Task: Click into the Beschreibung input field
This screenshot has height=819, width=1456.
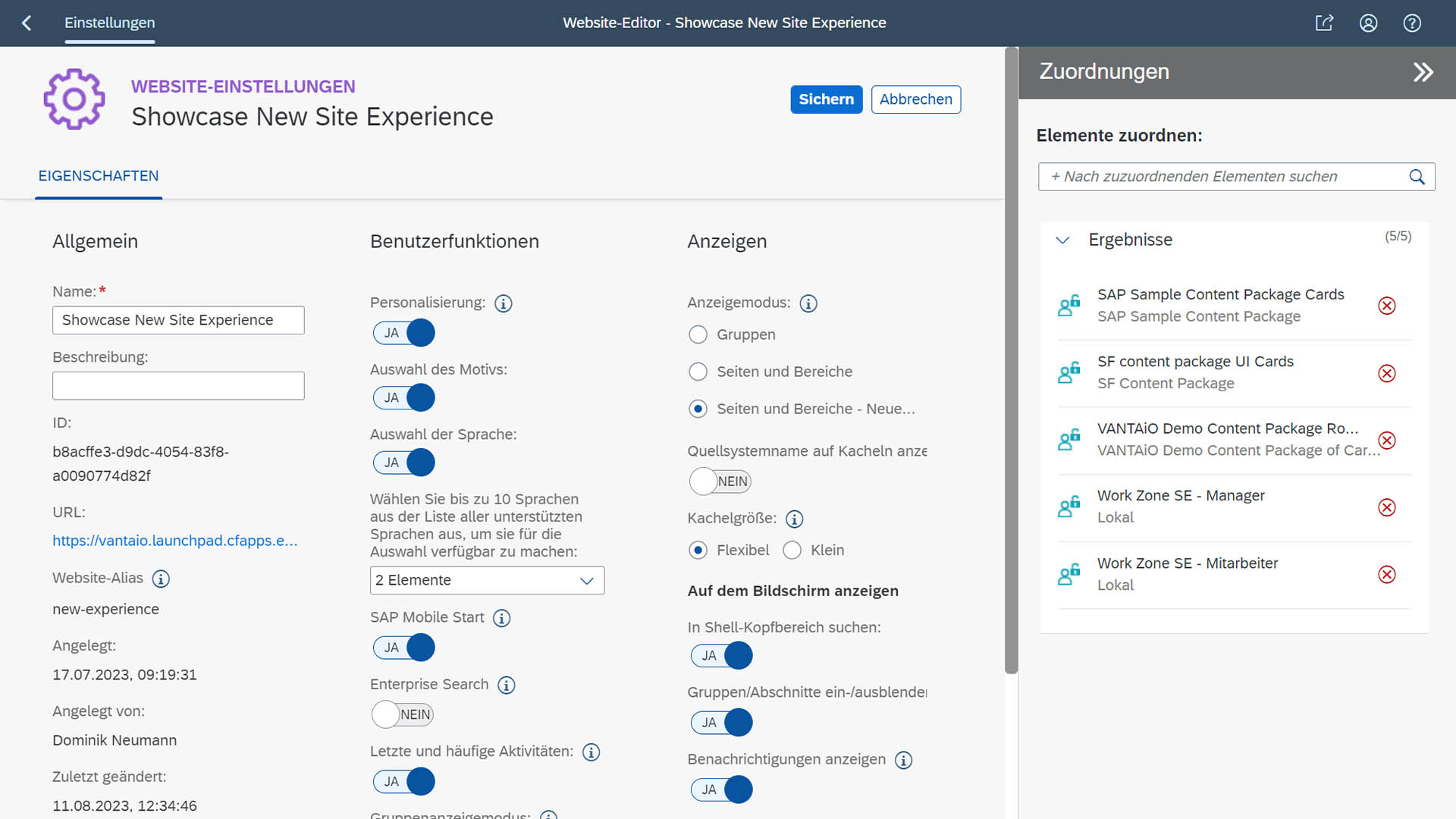Action: click(177, 385)
